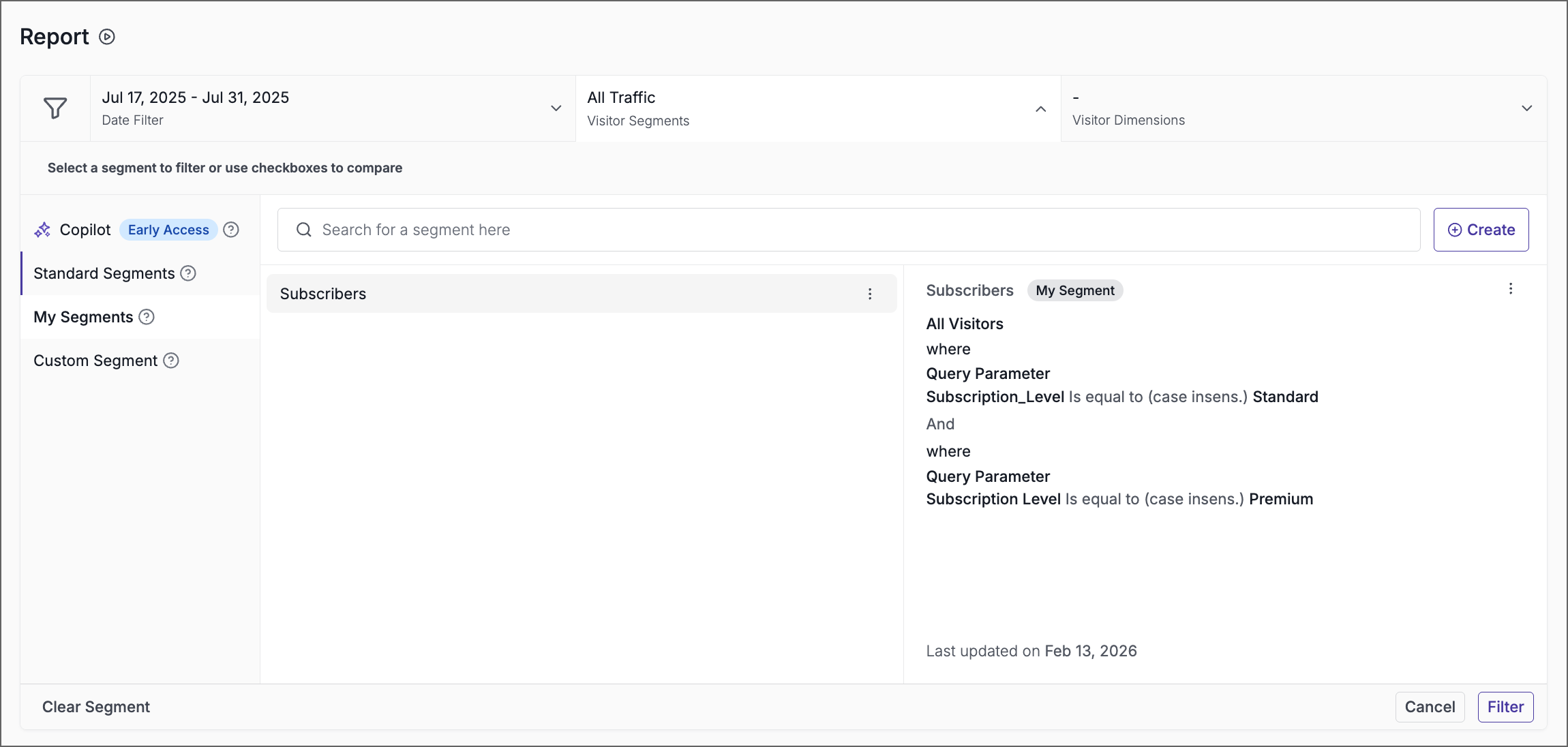Open the Custom Segment section
Screen dimensions: 1568x747
[95, 361]
